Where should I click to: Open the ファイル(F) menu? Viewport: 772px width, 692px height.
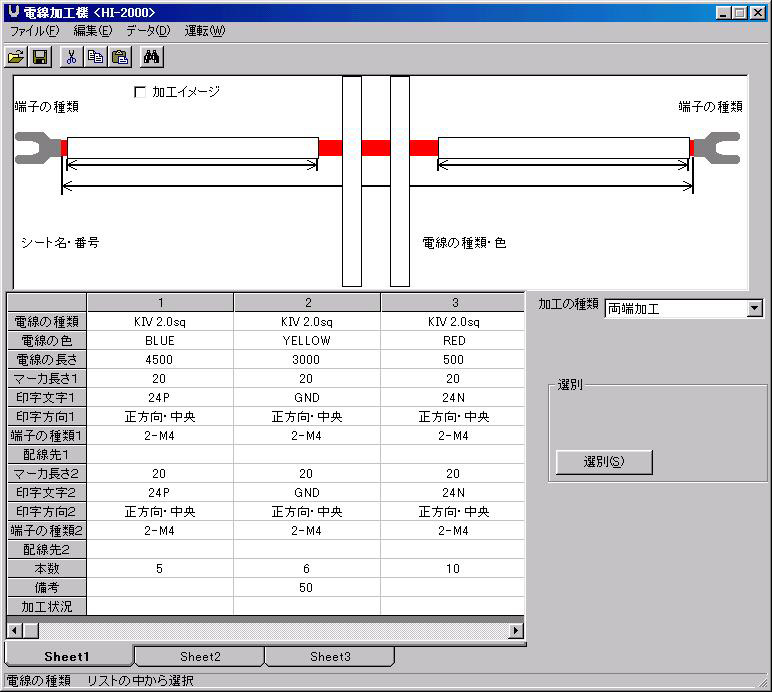coord(34,31)
